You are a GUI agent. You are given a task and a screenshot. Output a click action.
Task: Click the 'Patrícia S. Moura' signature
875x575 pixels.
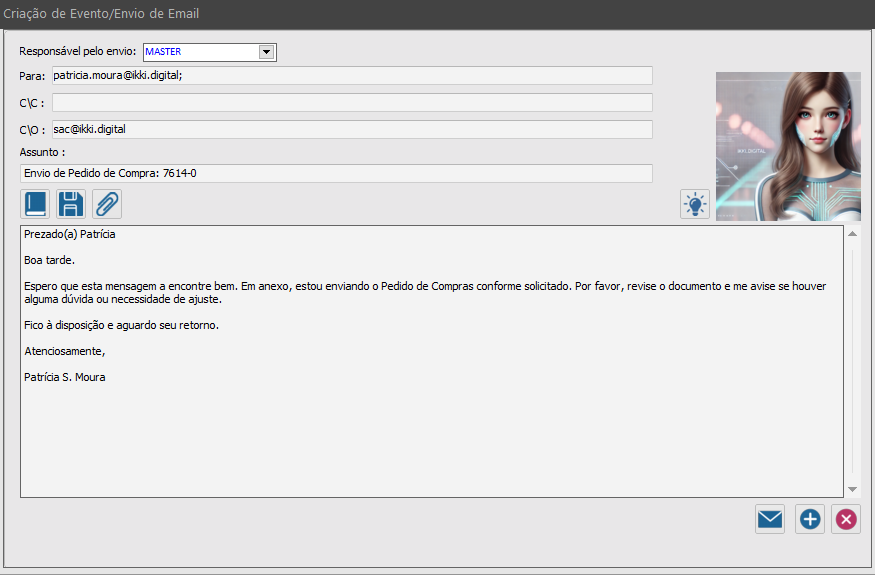click(65, 377)
